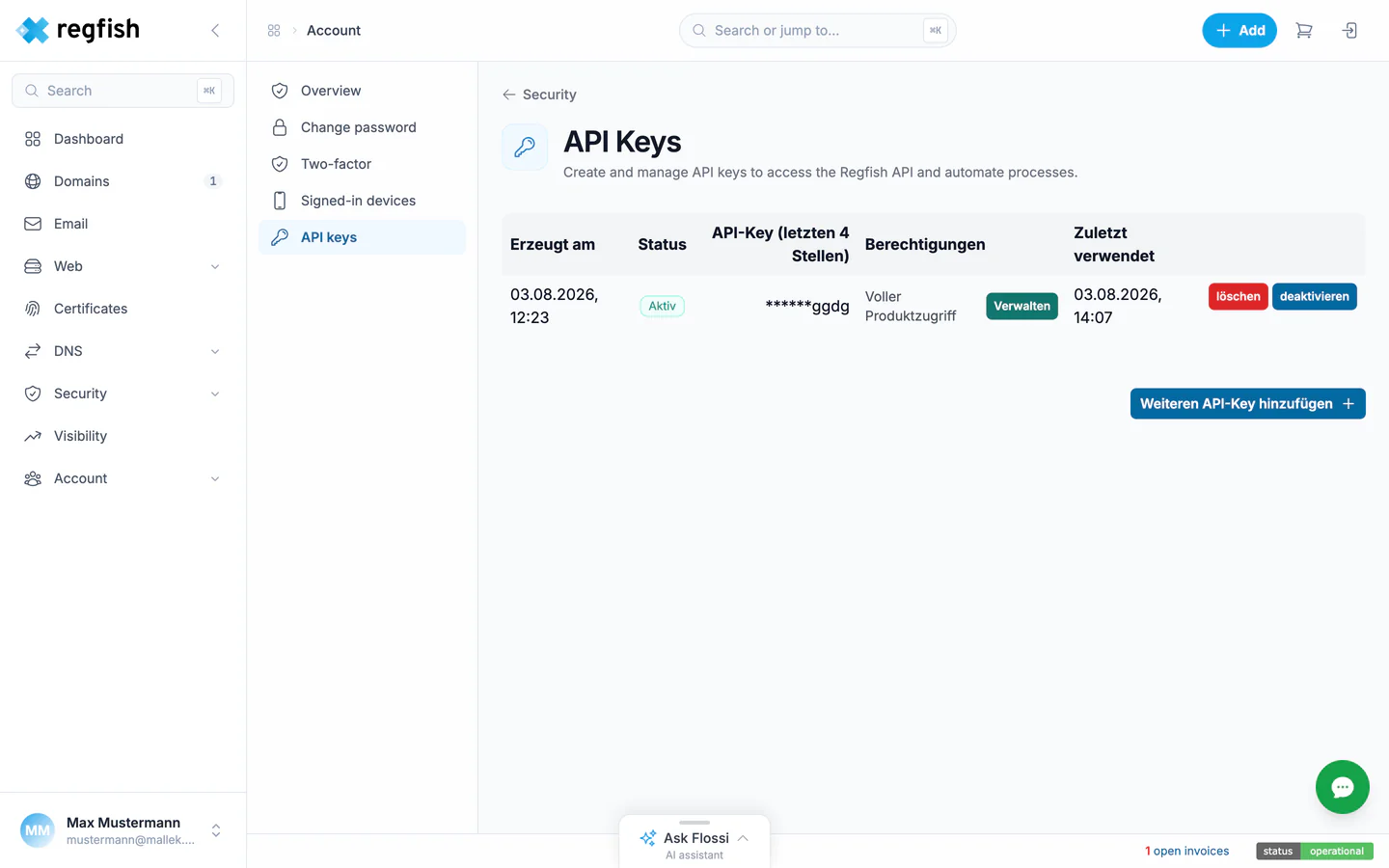This screenshot has height=868, width=1389.
Task: Click the status operational badge
Action: (x=1314, y=851)
